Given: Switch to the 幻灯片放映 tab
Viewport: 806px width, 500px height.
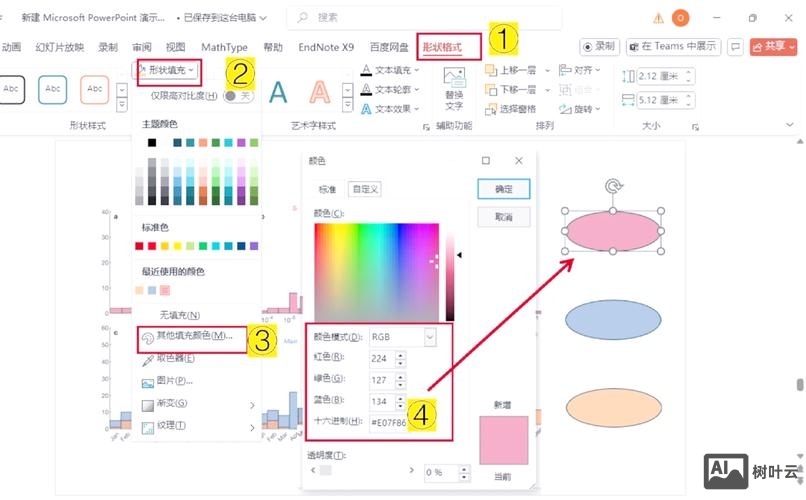Looking at the screenshot, I should [x=59, y=47].
